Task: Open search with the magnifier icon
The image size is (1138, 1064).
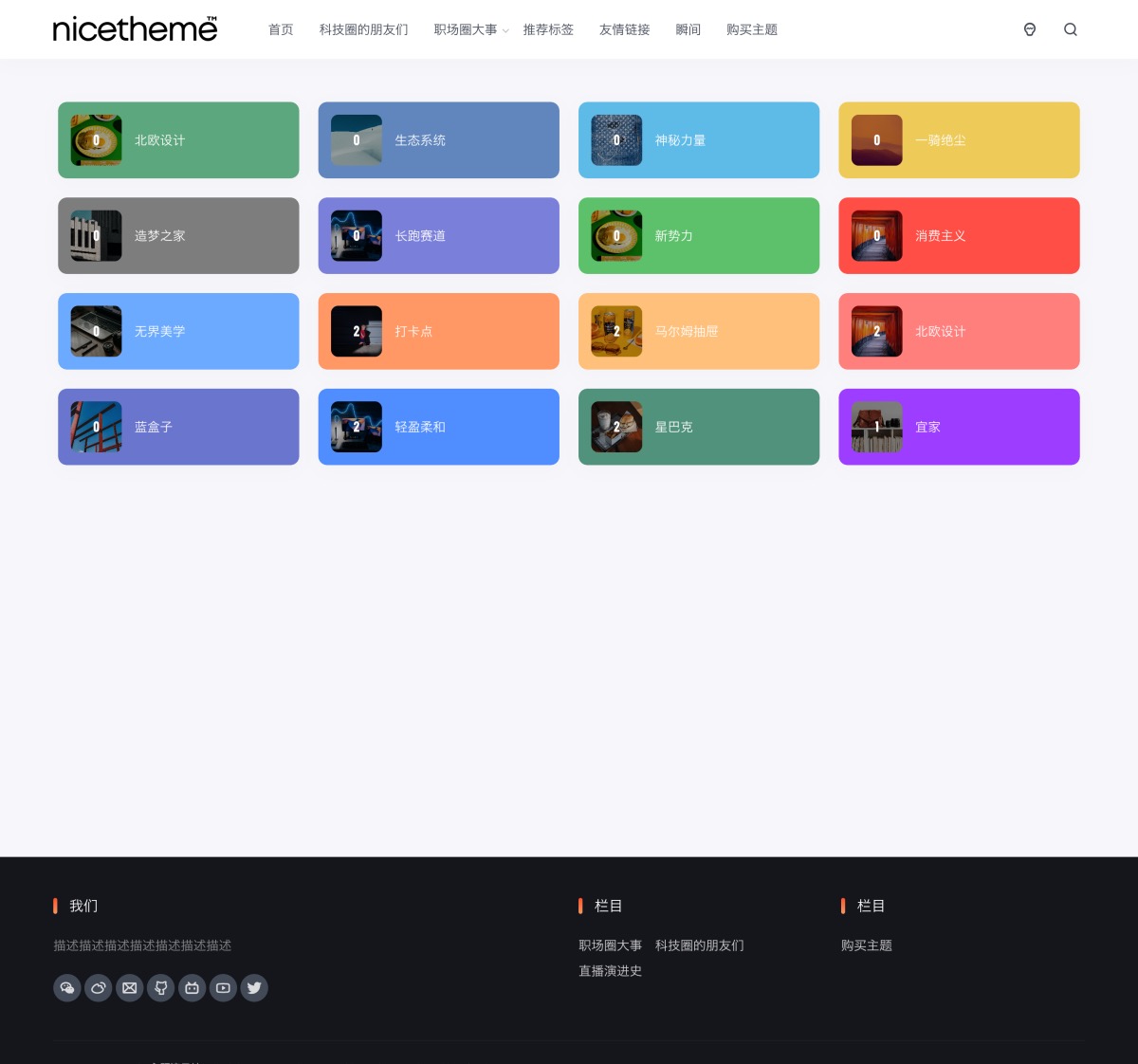Action: coord(1071,29)
